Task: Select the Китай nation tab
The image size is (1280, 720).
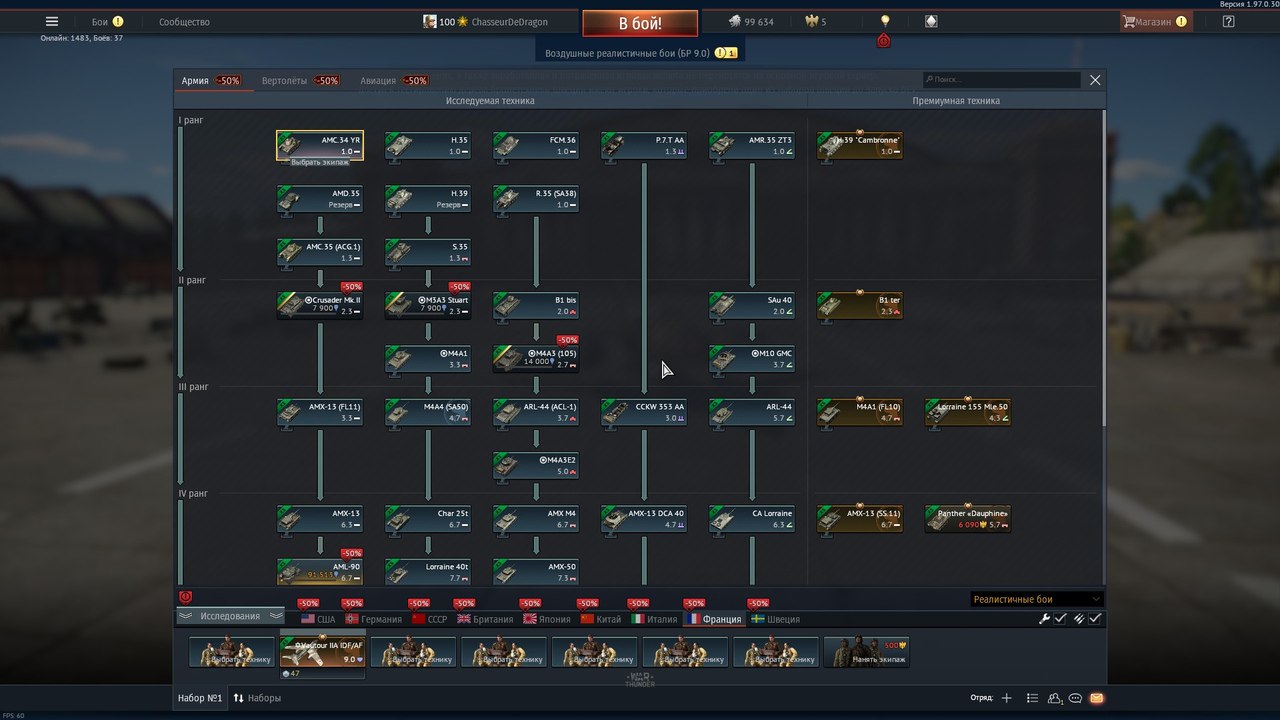Action: click(x=601, y=619)
